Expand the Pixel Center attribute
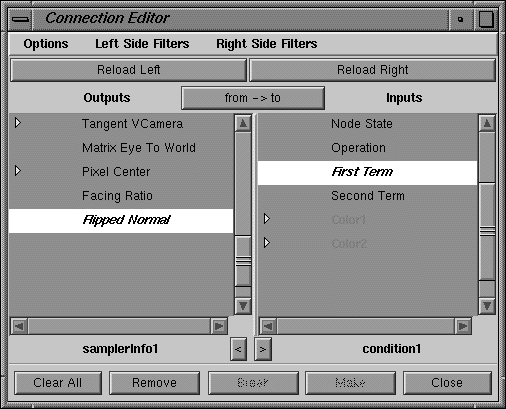This screenshot has width=506, height=409. click(x=18, y=171)
